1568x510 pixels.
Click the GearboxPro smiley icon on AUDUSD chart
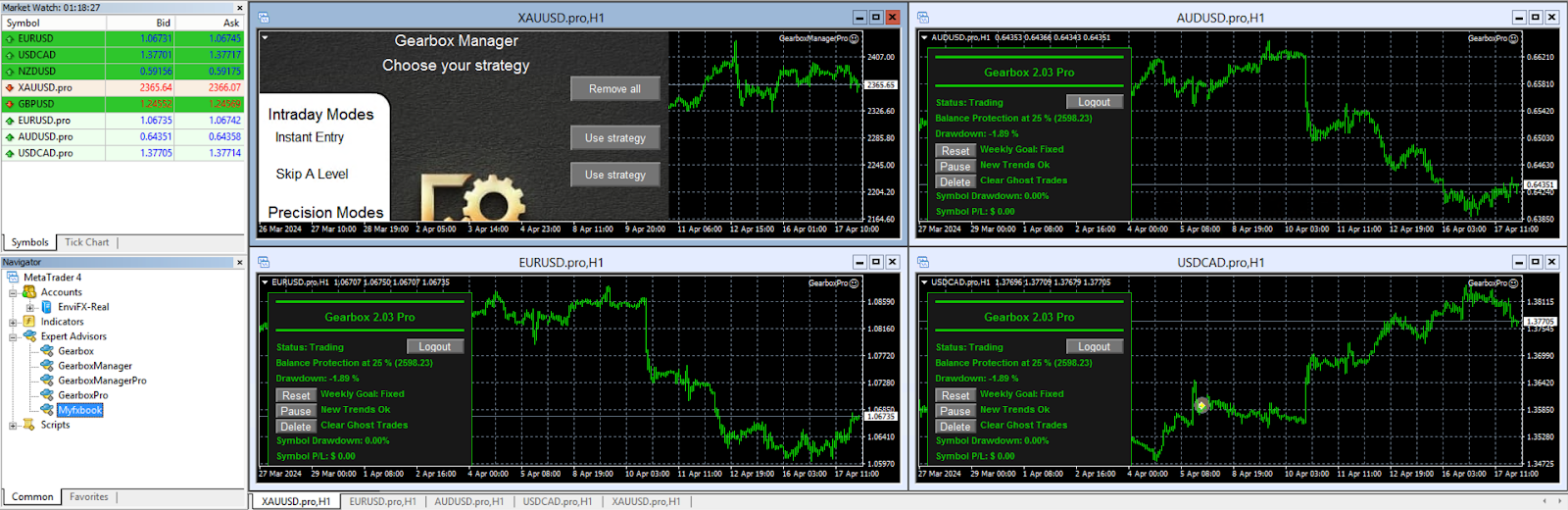tap(1514, 38)
